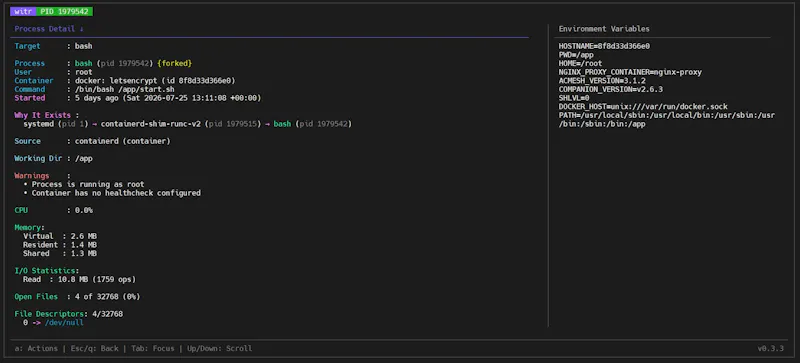This screenshot has width=800, height=363.
Task: Click the Command /bin/bash /app/start.sh
Action: point(125,89)
